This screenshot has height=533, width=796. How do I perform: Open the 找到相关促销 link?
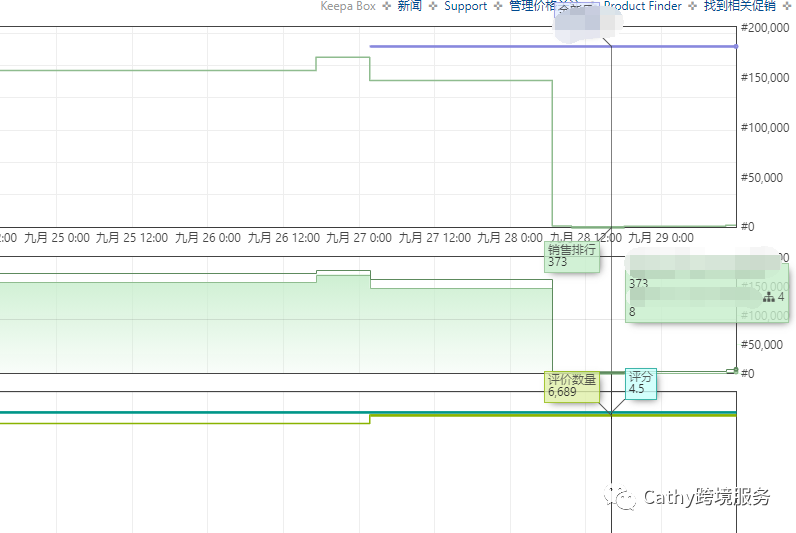click(740, 6)
